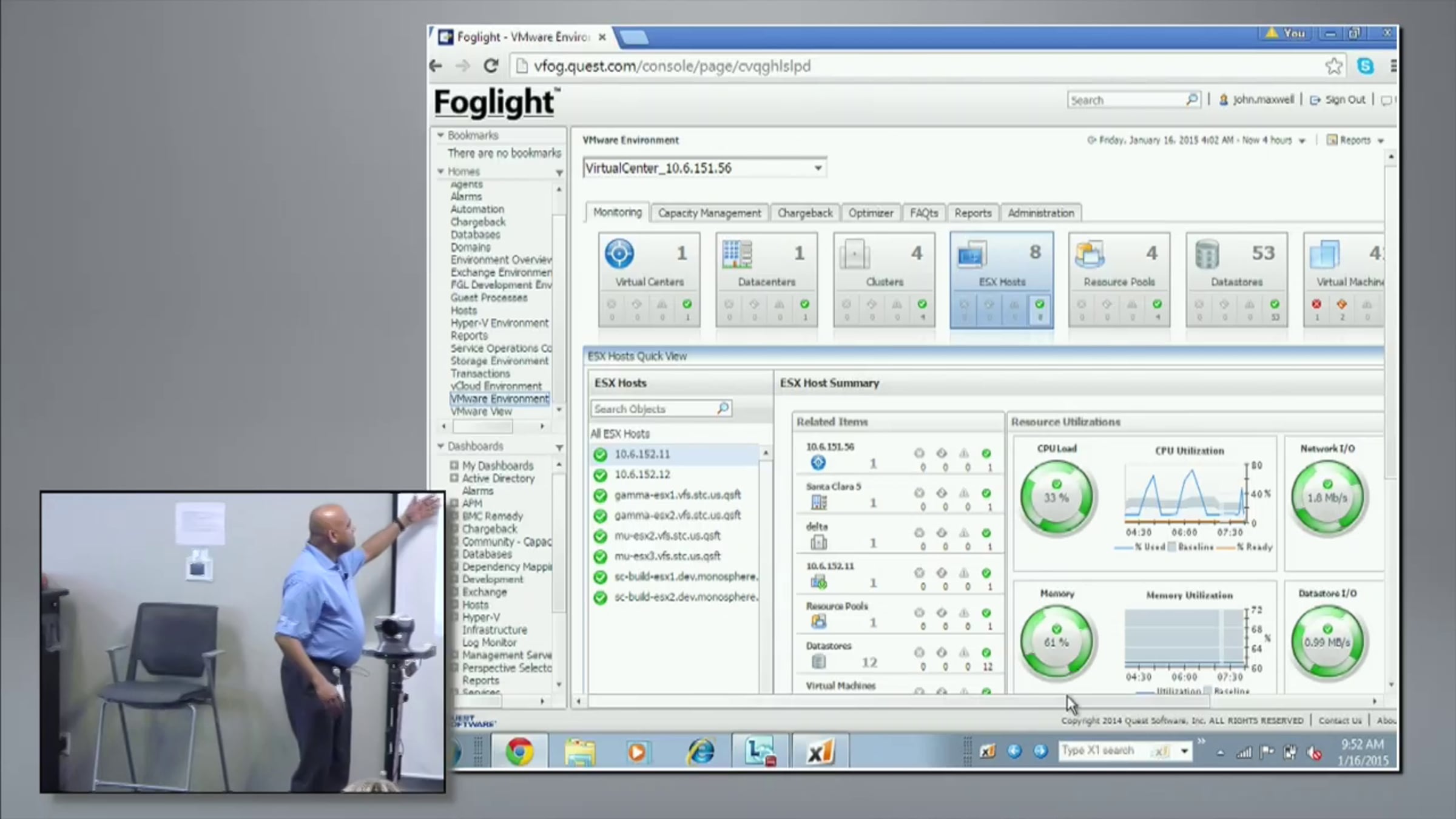Switch to the Optimizer tab
Screen dimensions: 1456x819
pos(871,213)
